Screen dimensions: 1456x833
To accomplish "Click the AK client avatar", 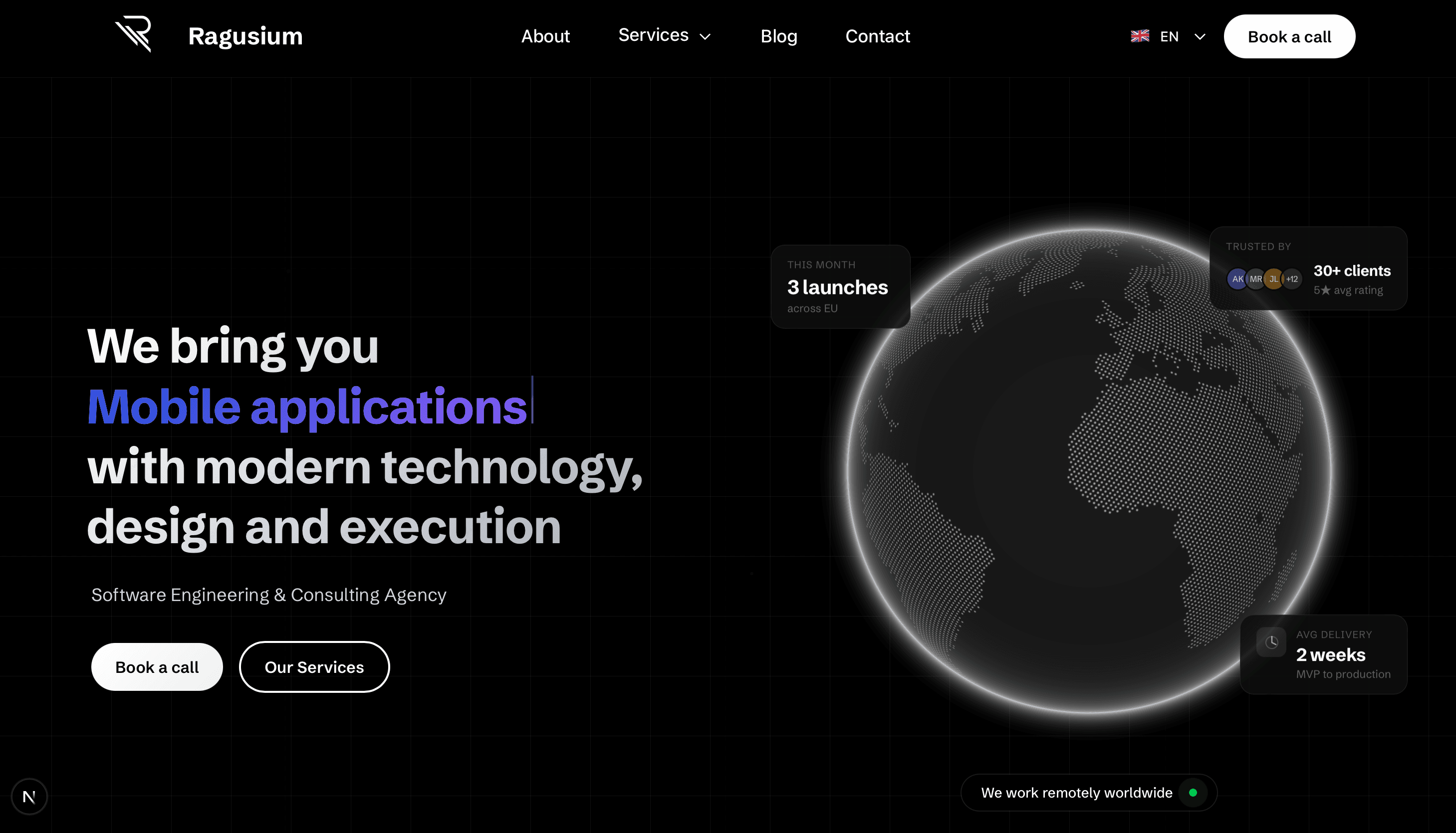I will [1238, 279].
